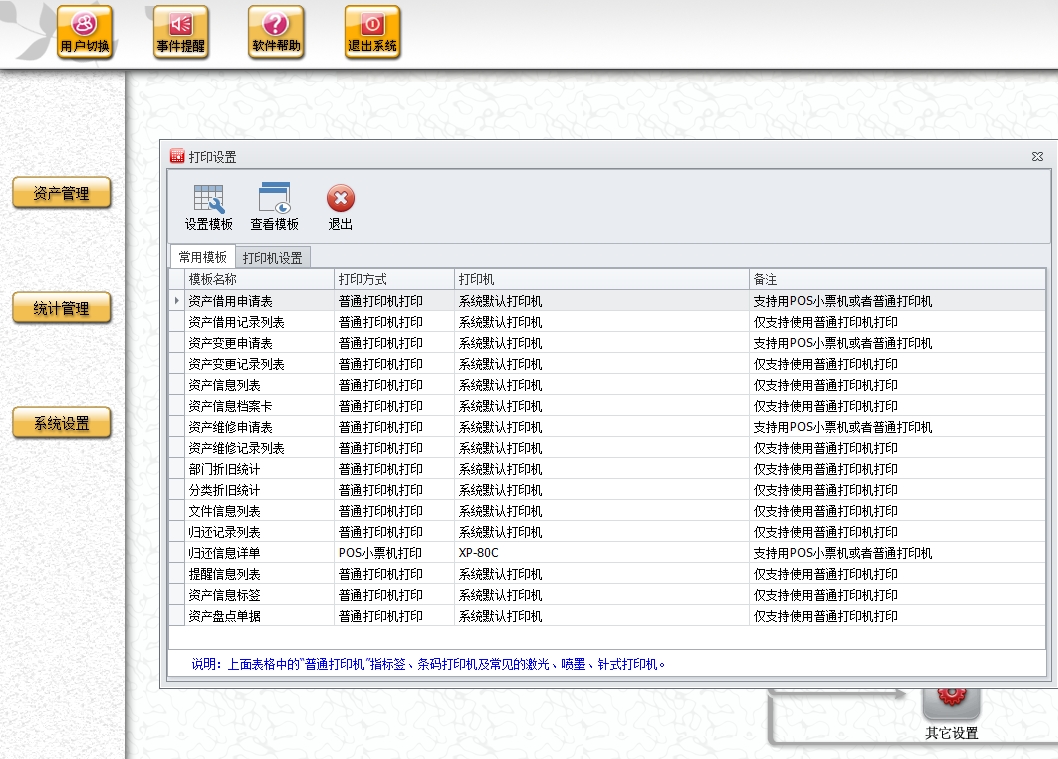Open 软件帮助 software help
Viewport: 1058px width, 759px height.
click(276, 32)
